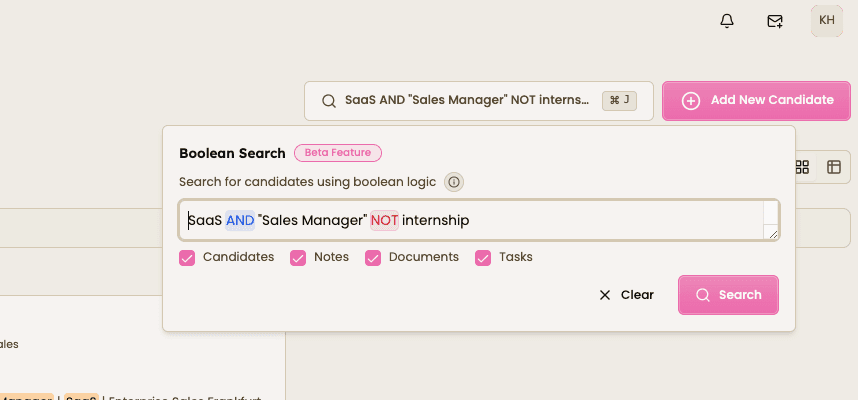Click the magnifier icon in the top search bar
This screenshot has height=400, width=858.
[328, 100]
